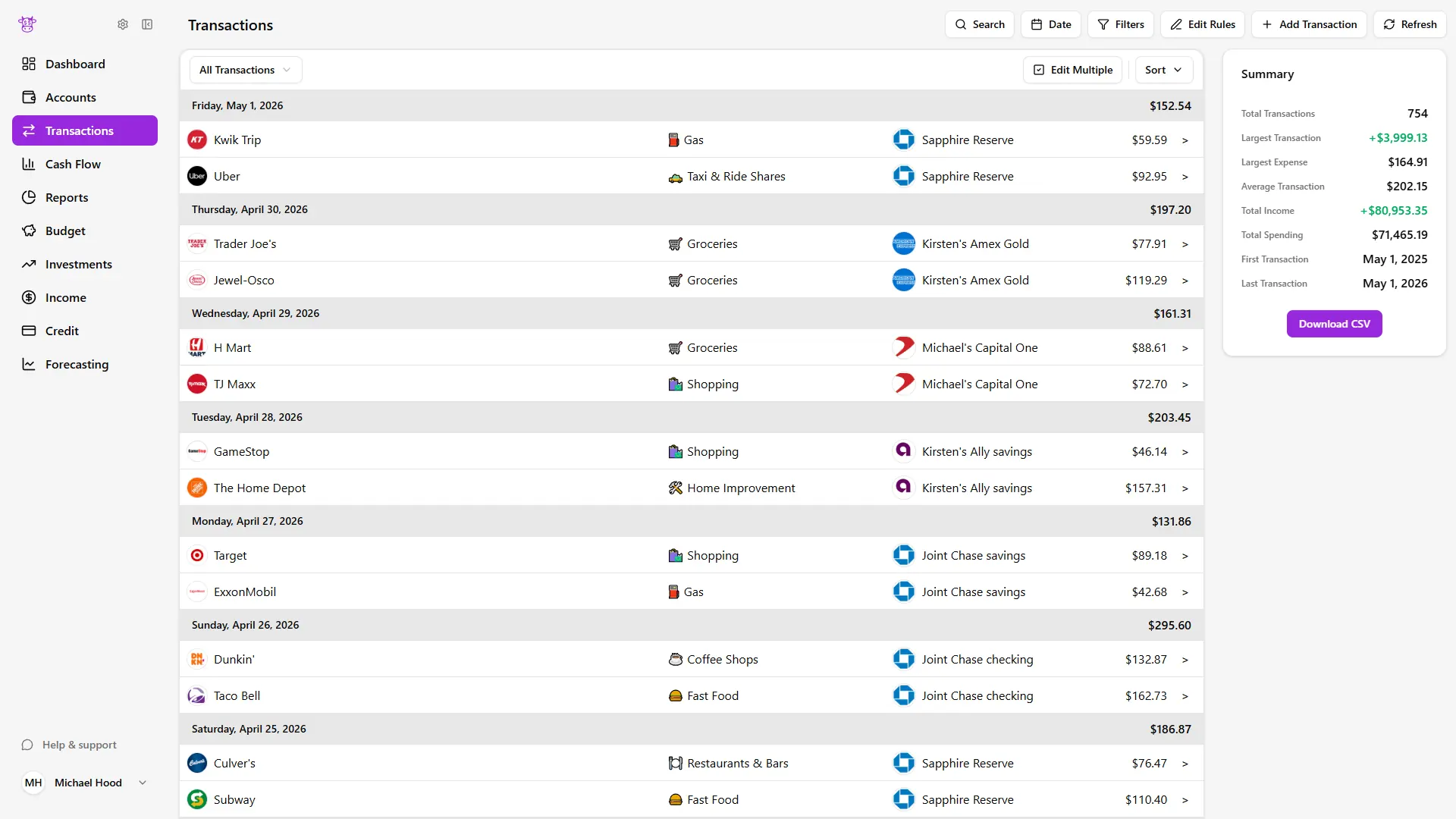Open Help & support
Viewport: 1456px width, 819px height.
[x=69, y=745]
